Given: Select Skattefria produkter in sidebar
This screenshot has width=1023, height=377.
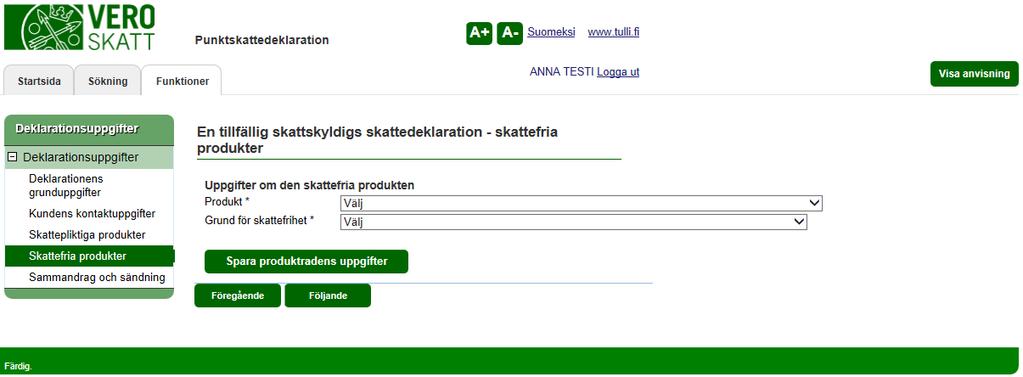Looking at the screenshot, I should click(x=89, y=256).
